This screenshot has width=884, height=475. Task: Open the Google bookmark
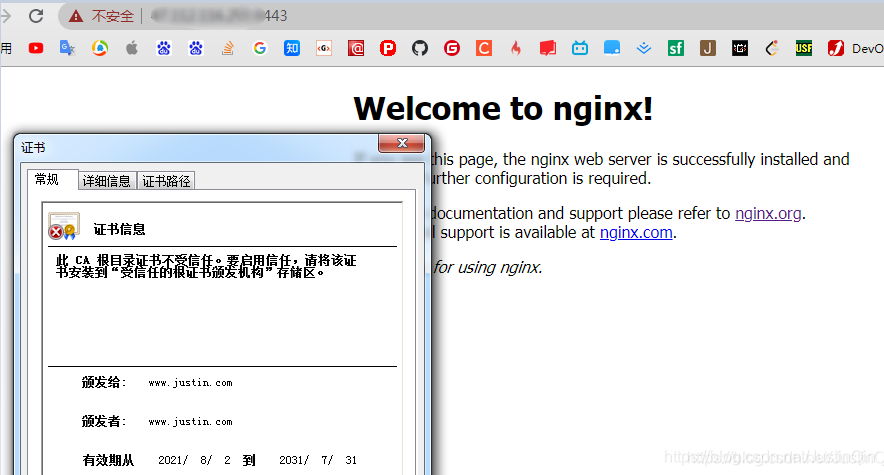coord(260,48)
